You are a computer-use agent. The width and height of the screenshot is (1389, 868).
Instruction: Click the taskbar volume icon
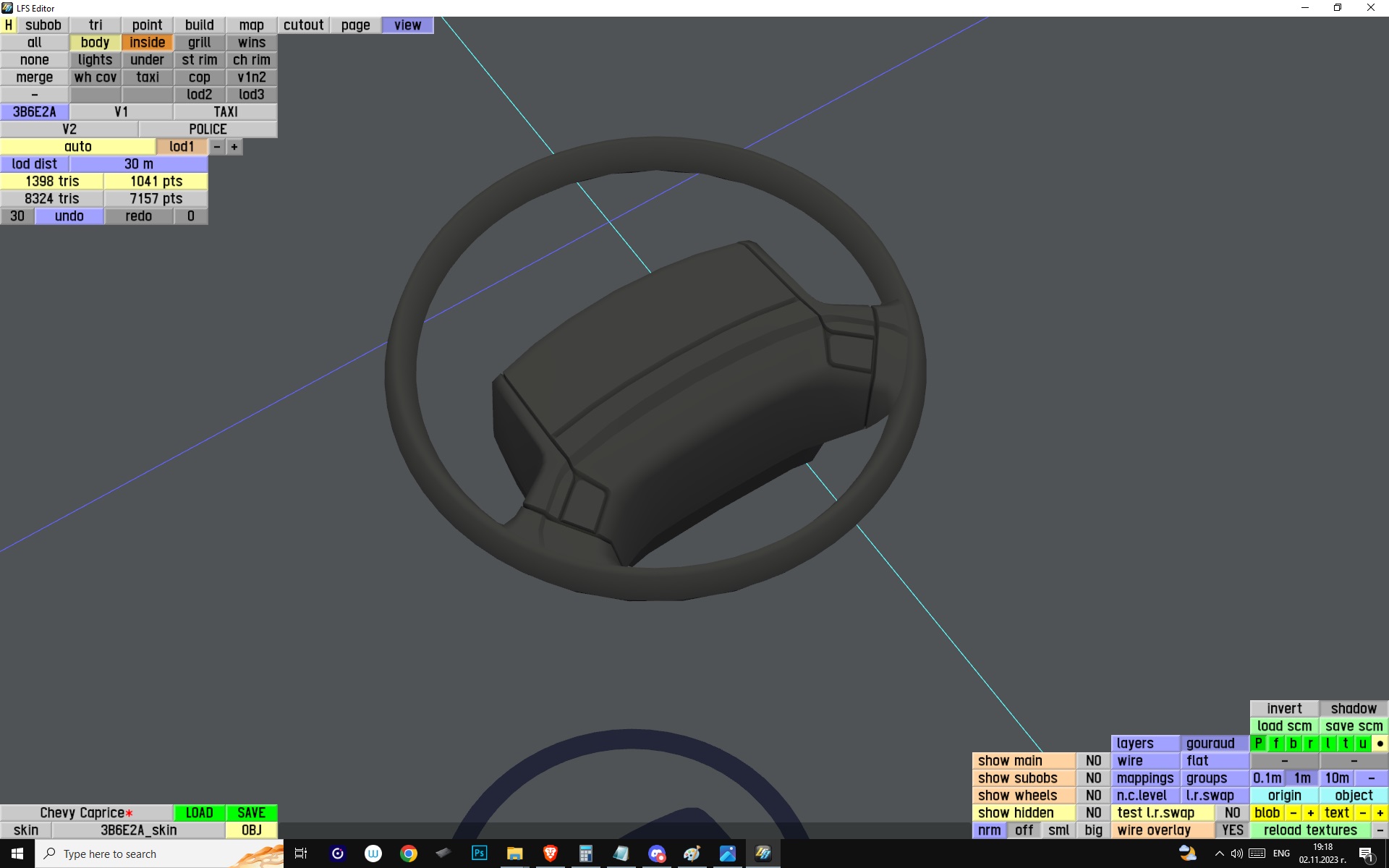point(1237,854)
